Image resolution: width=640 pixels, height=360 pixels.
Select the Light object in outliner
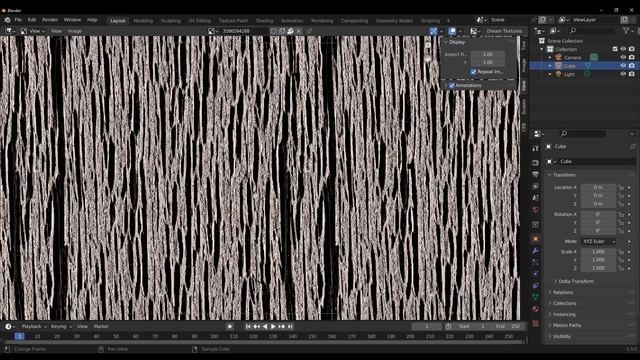pos(569,74)
